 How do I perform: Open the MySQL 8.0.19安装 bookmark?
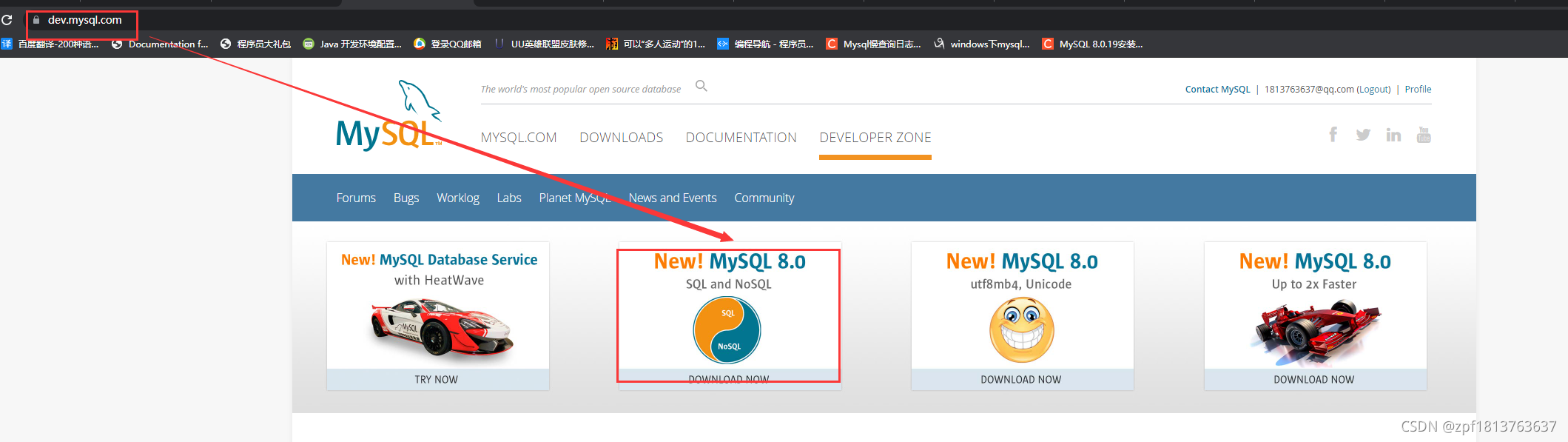tap(1092, 44)
